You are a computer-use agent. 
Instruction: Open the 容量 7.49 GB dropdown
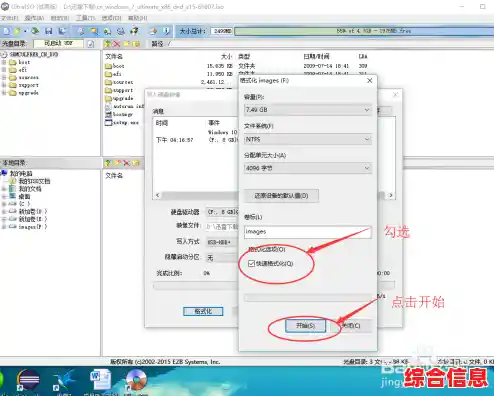click(308, 110)
